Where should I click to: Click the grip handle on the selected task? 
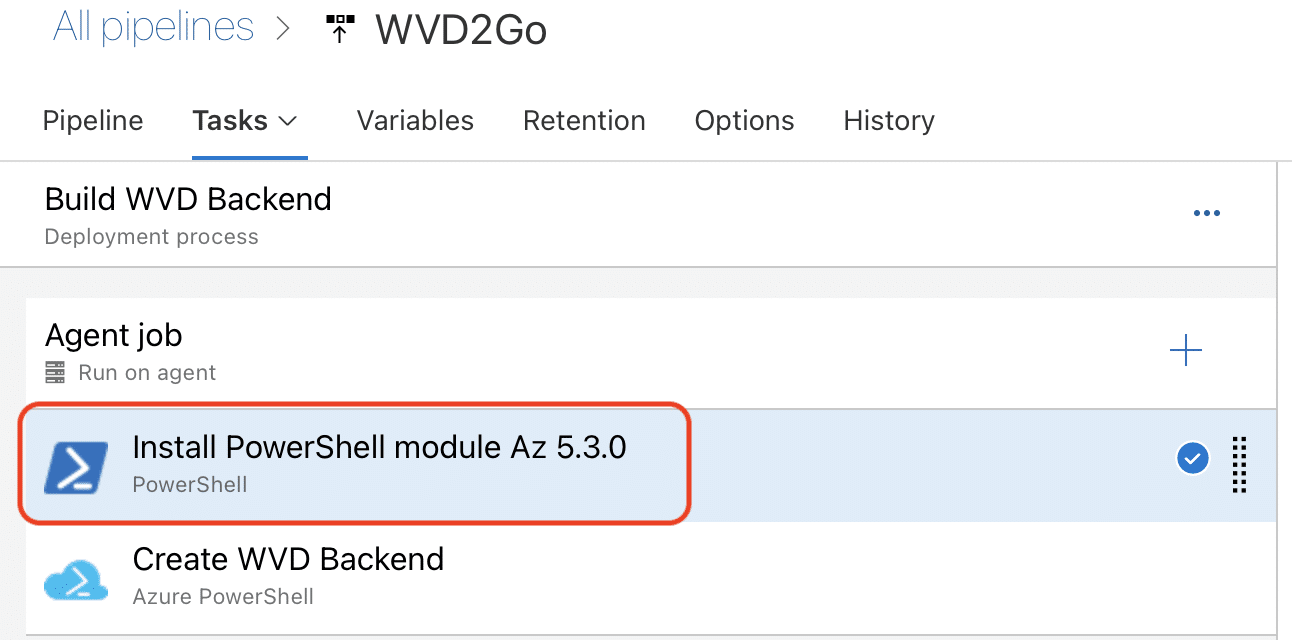pyautogui.click(x=1239, y=464)
